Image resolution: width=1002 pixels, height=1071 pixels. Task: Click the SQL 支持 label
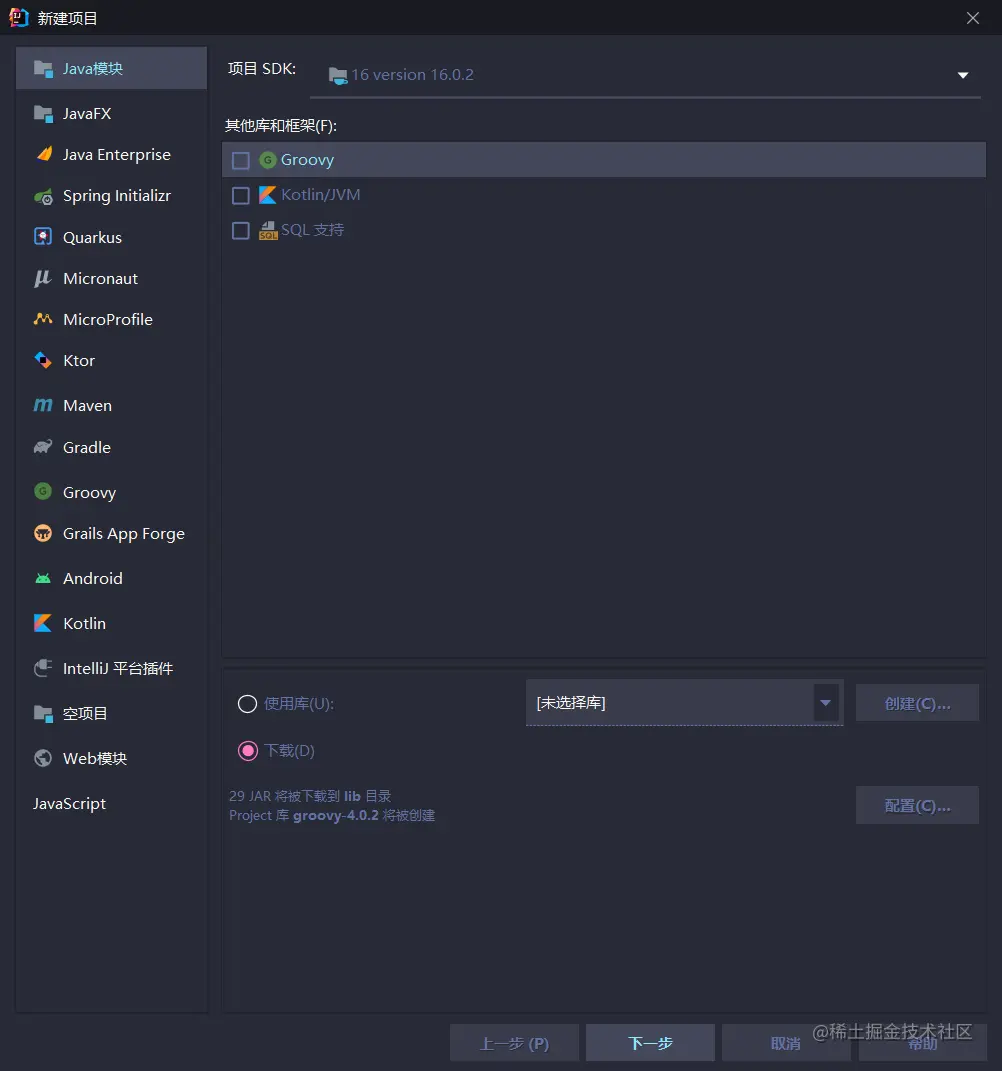click(312, 230)
